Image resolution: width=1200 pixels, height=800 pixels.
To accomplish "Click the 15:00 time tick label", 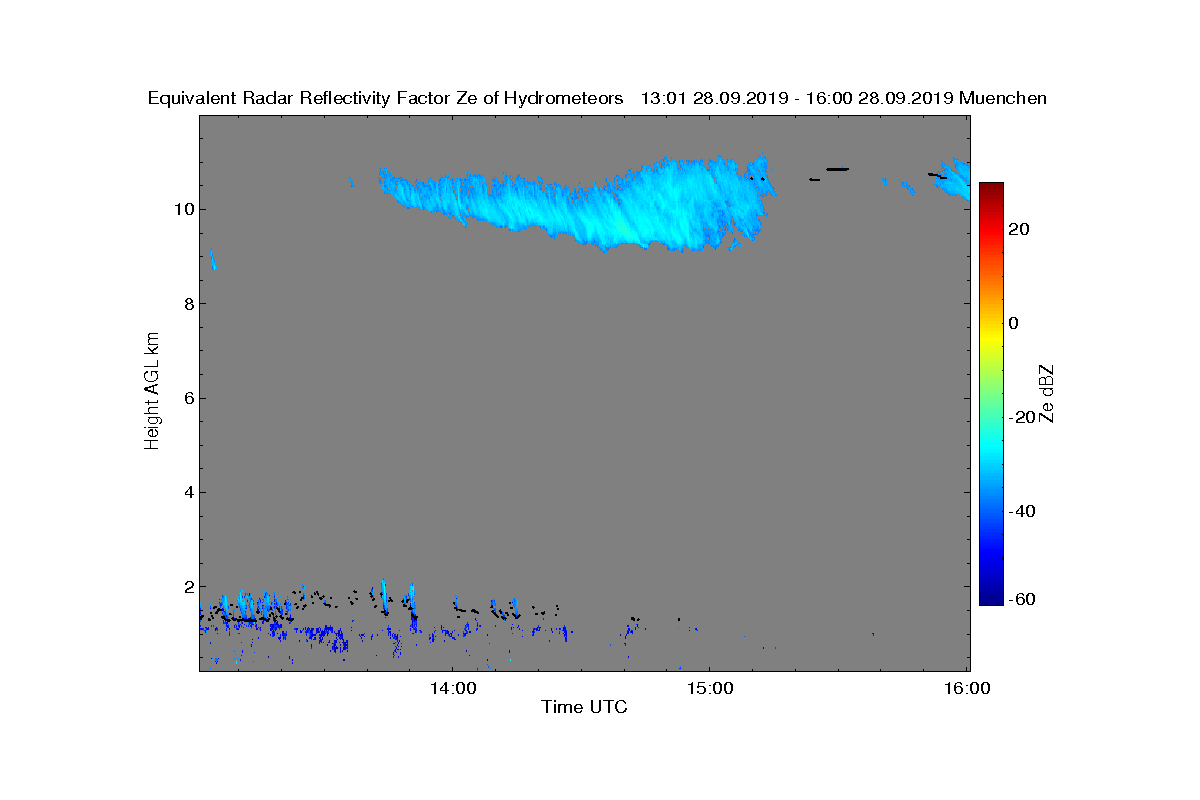I will coord(709,689).
